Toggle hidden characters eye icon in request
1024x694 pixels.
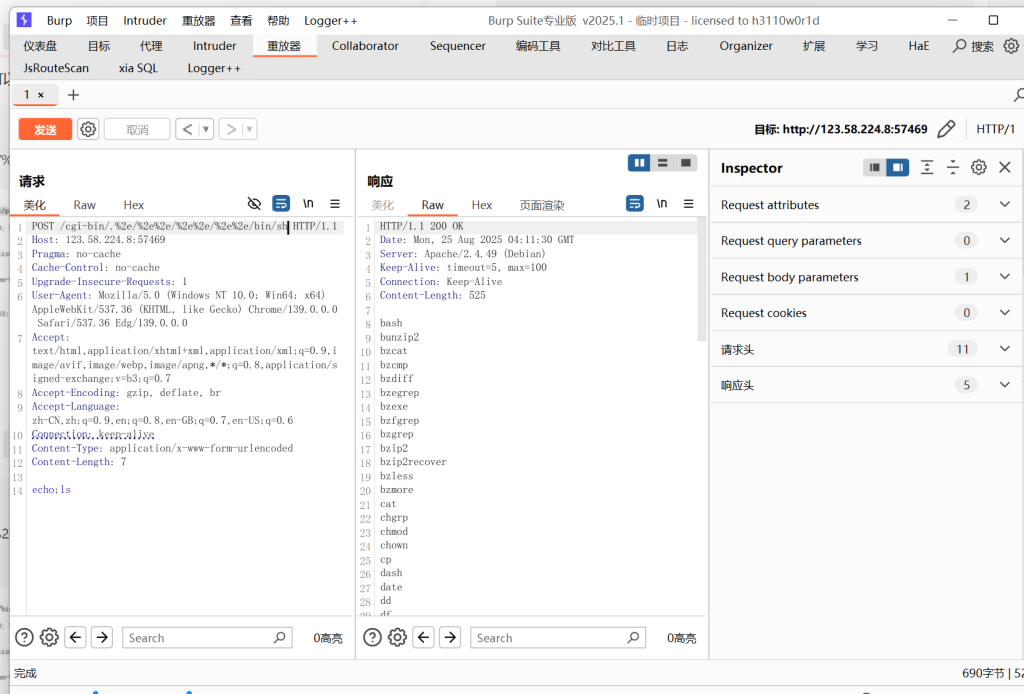tap(254, 204)
